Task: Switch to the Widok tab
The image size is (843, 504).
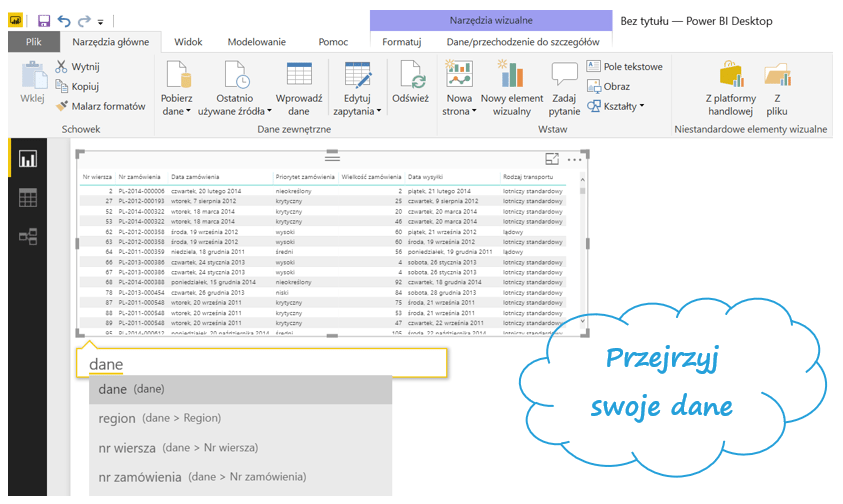Action: (x=188, y=42)
